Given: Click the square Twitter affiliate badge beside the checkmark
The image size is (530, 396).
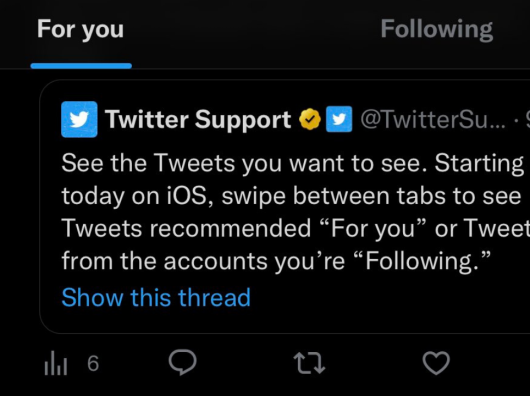Looking at the screenshot, I should (339, 119).
